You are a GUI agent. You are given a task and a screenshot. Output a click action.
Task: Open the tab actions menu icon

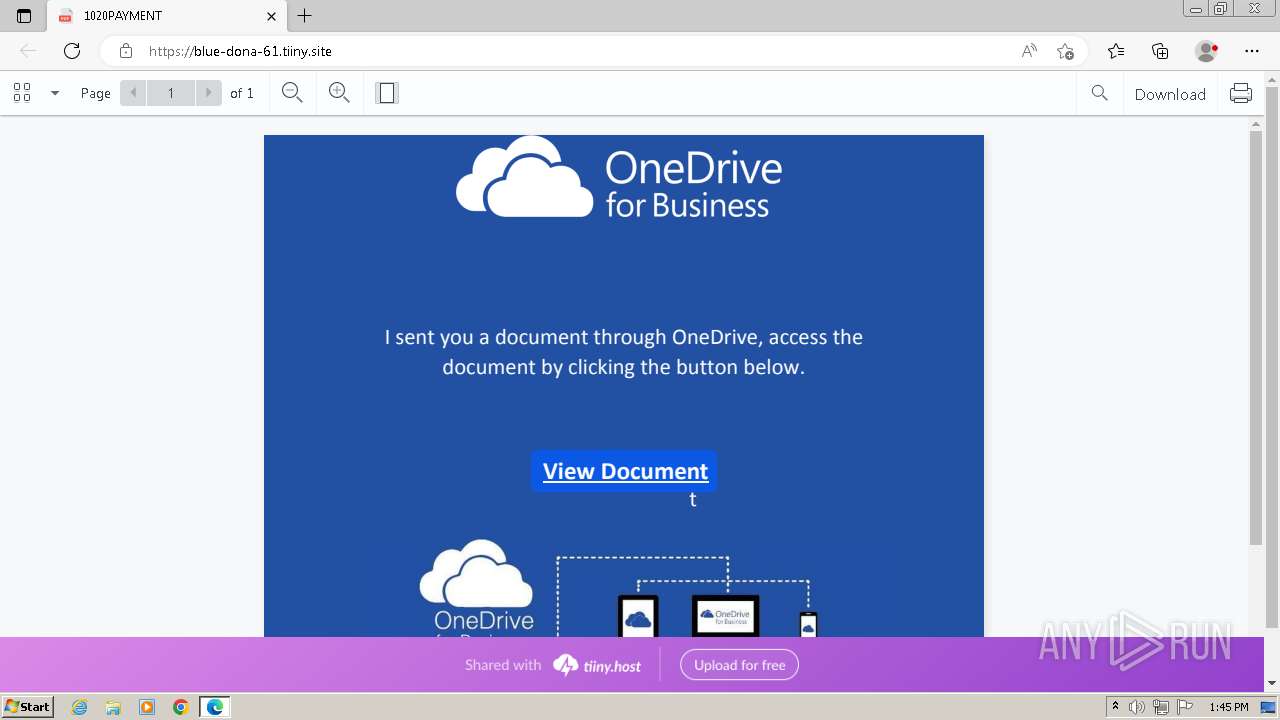coord(24,16)
